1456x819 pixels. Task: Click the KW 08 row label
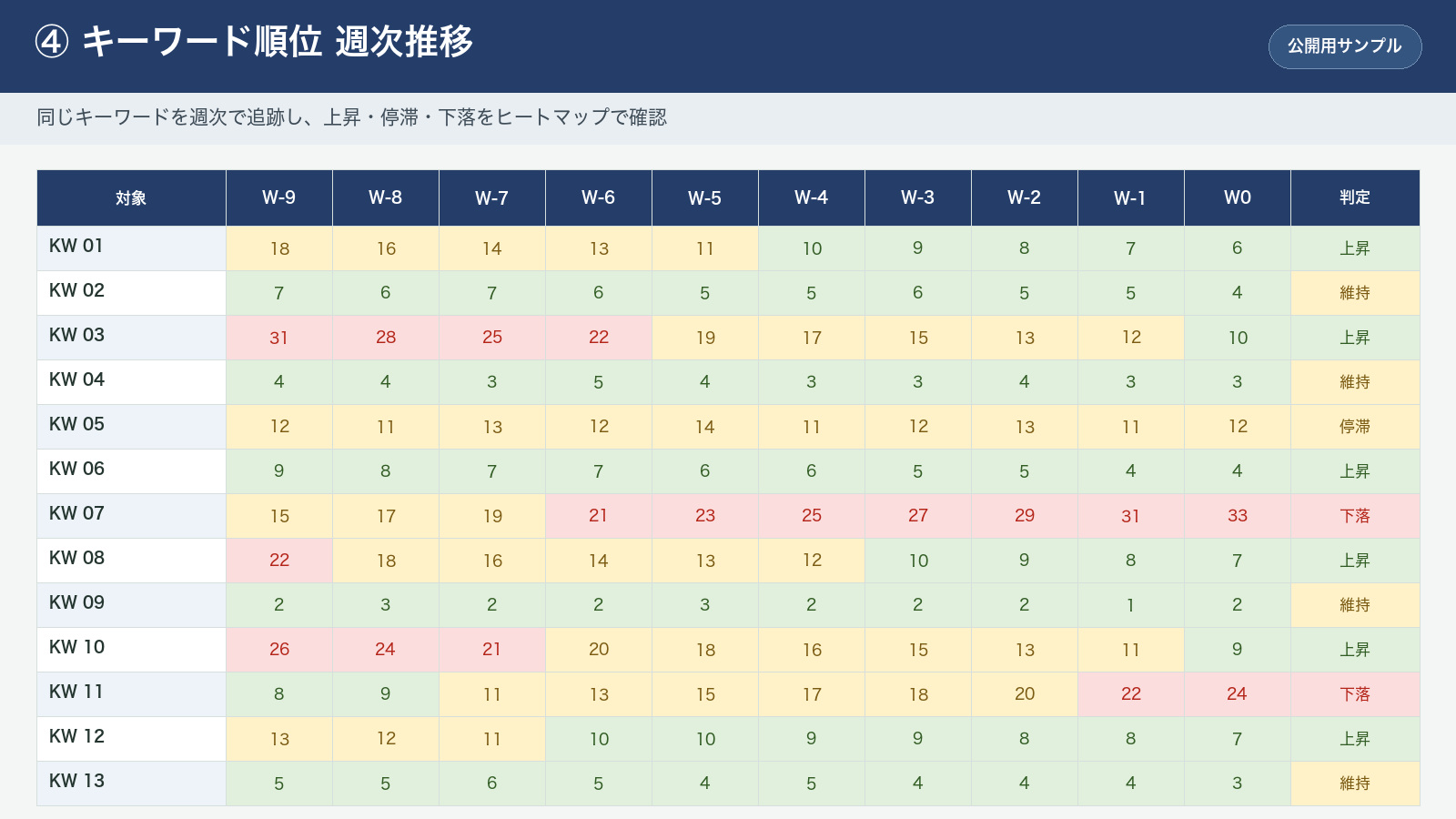tap(131, 561)
